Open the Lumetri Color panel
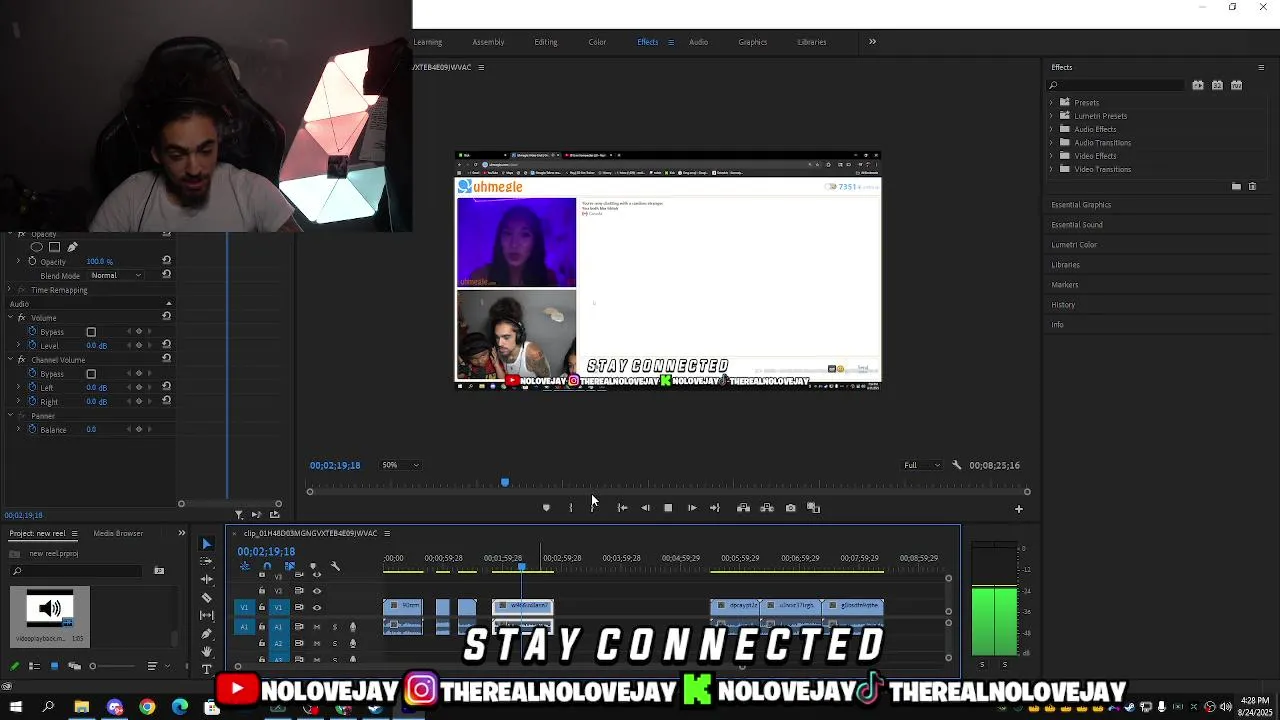The width and height of the screenshot is (1280, 720). click(x=1074, y=245)
